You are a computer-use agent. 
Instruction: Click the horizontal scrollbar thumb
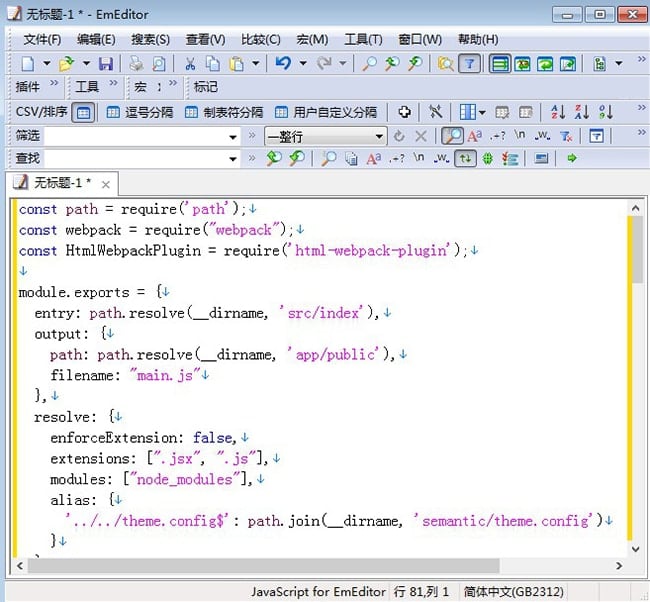[x=264, y=566]
